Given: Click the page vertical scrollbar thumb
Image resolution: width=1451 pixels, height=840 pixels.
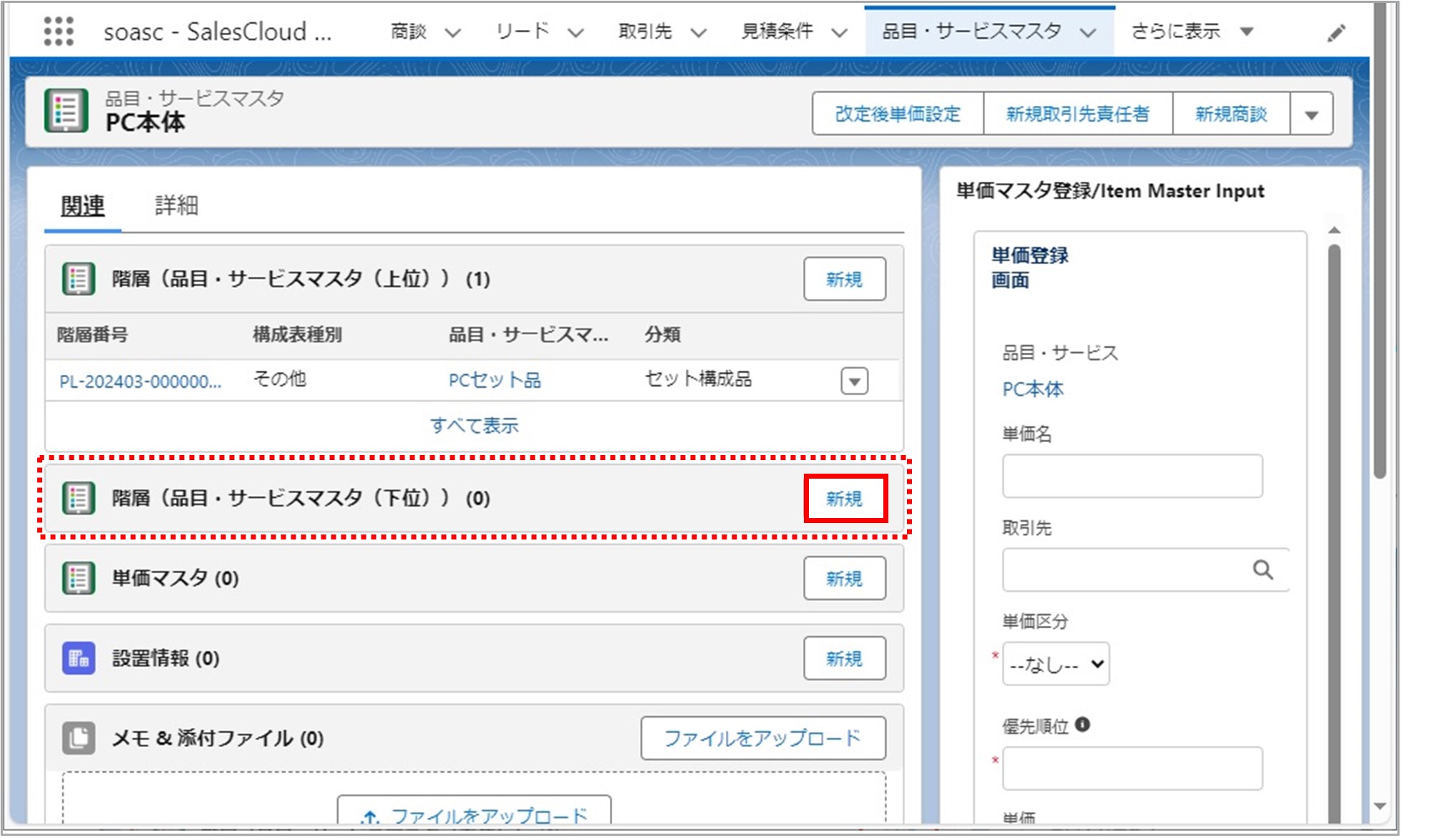Looking at the screenshot, I should pos(1380,240).
